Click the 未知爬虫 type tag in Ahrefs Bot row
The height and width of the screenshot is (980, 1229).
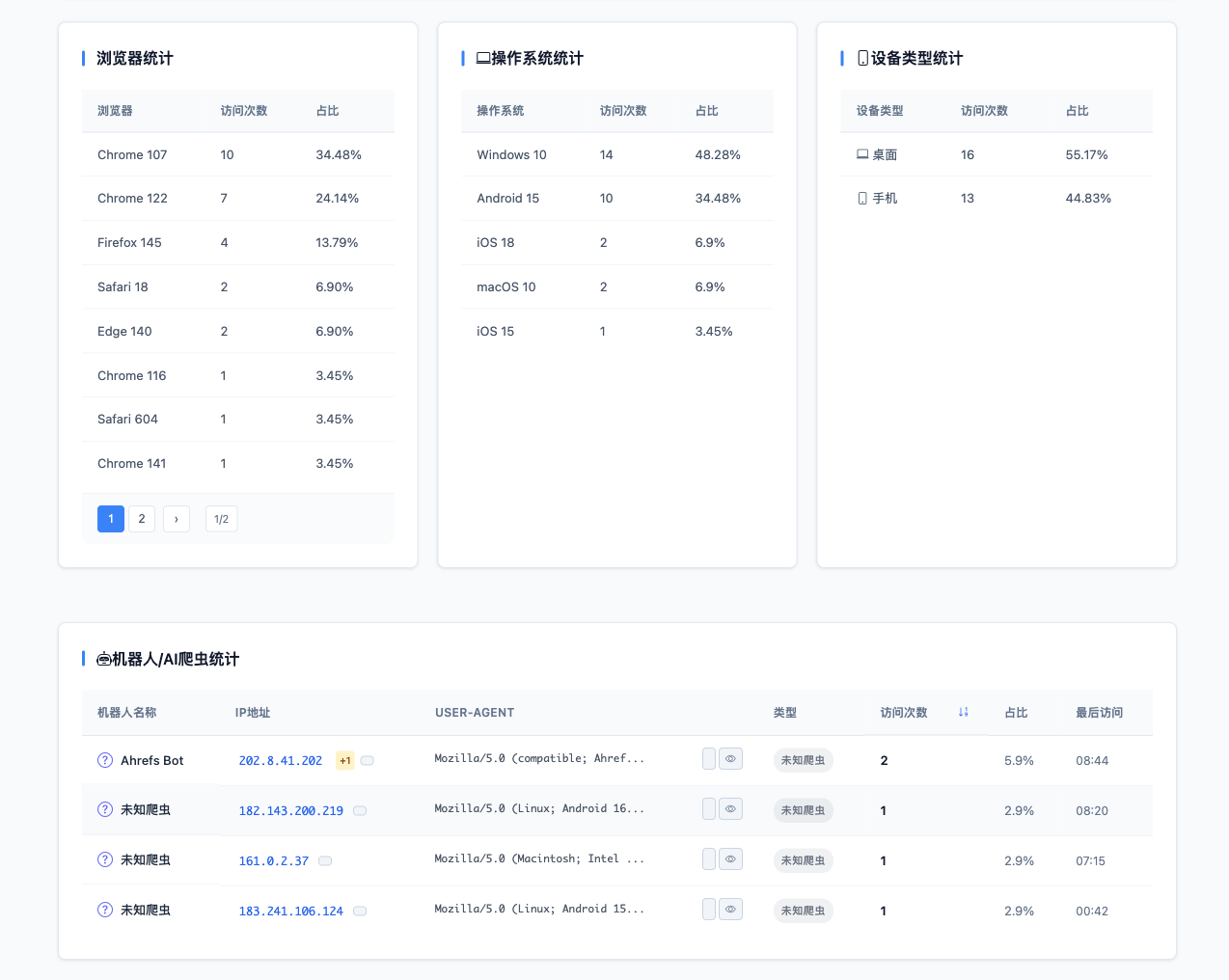803,761
